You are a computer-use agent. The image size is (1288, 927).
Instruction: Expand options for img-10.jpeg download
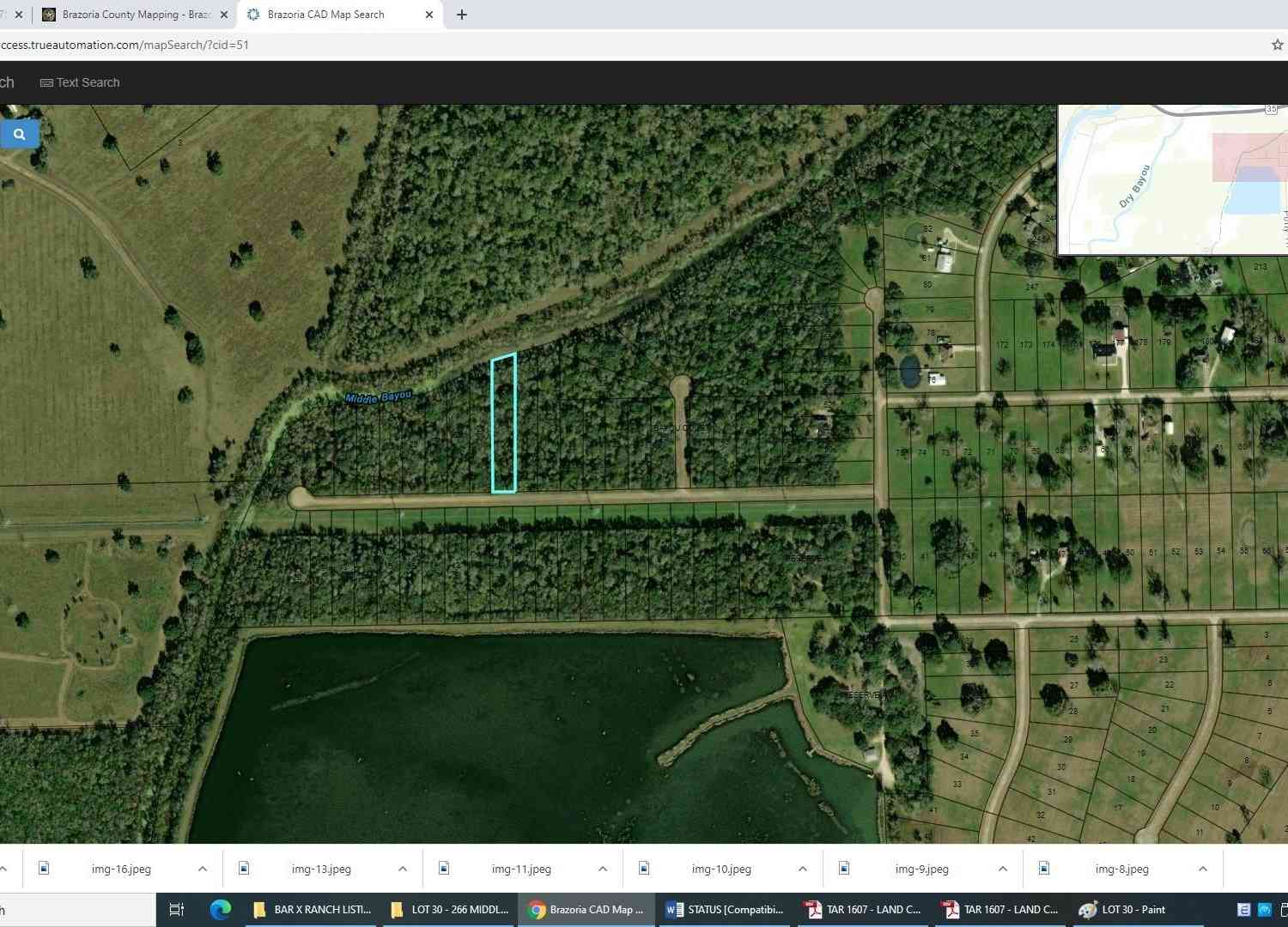point(803,869)
